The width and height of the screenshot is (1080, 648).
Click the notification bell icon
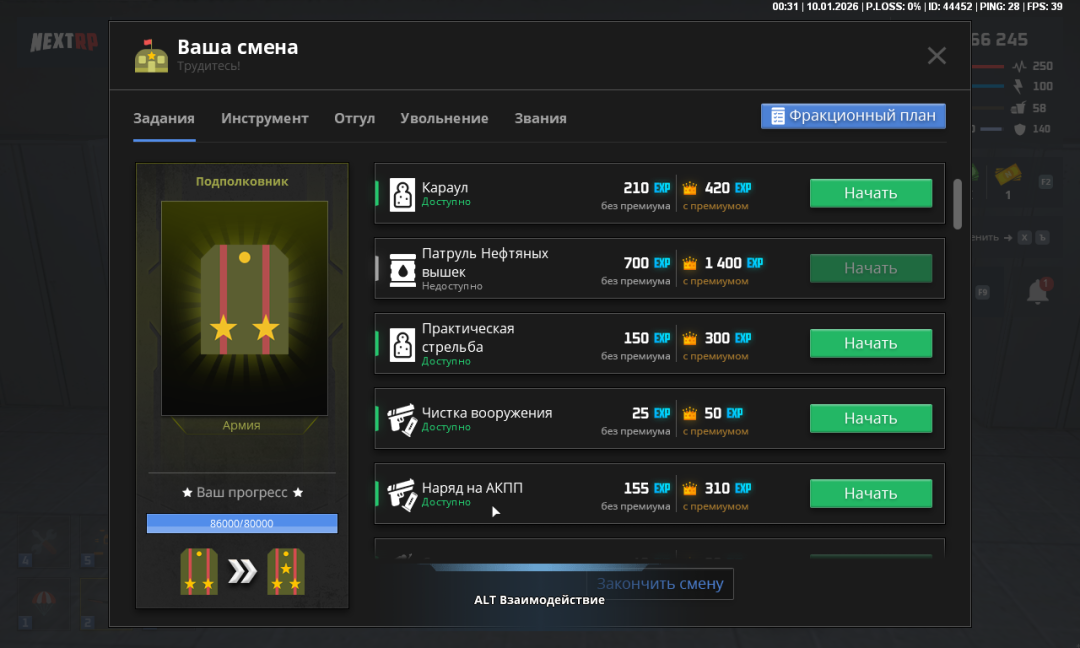coord(1038,292)
